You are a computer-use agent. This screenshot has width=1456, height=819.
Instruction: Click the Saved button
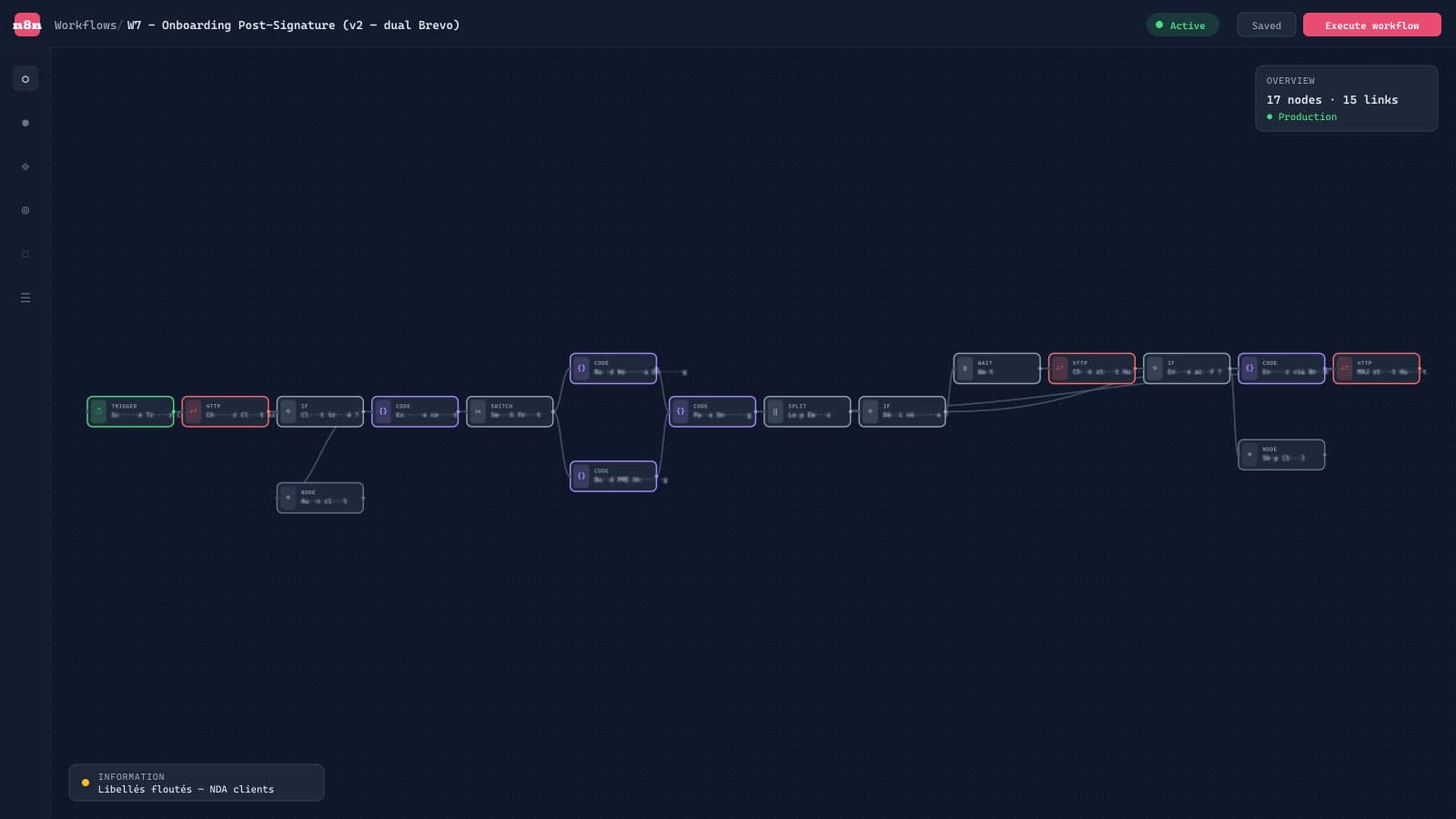(x=1266, y=25)
